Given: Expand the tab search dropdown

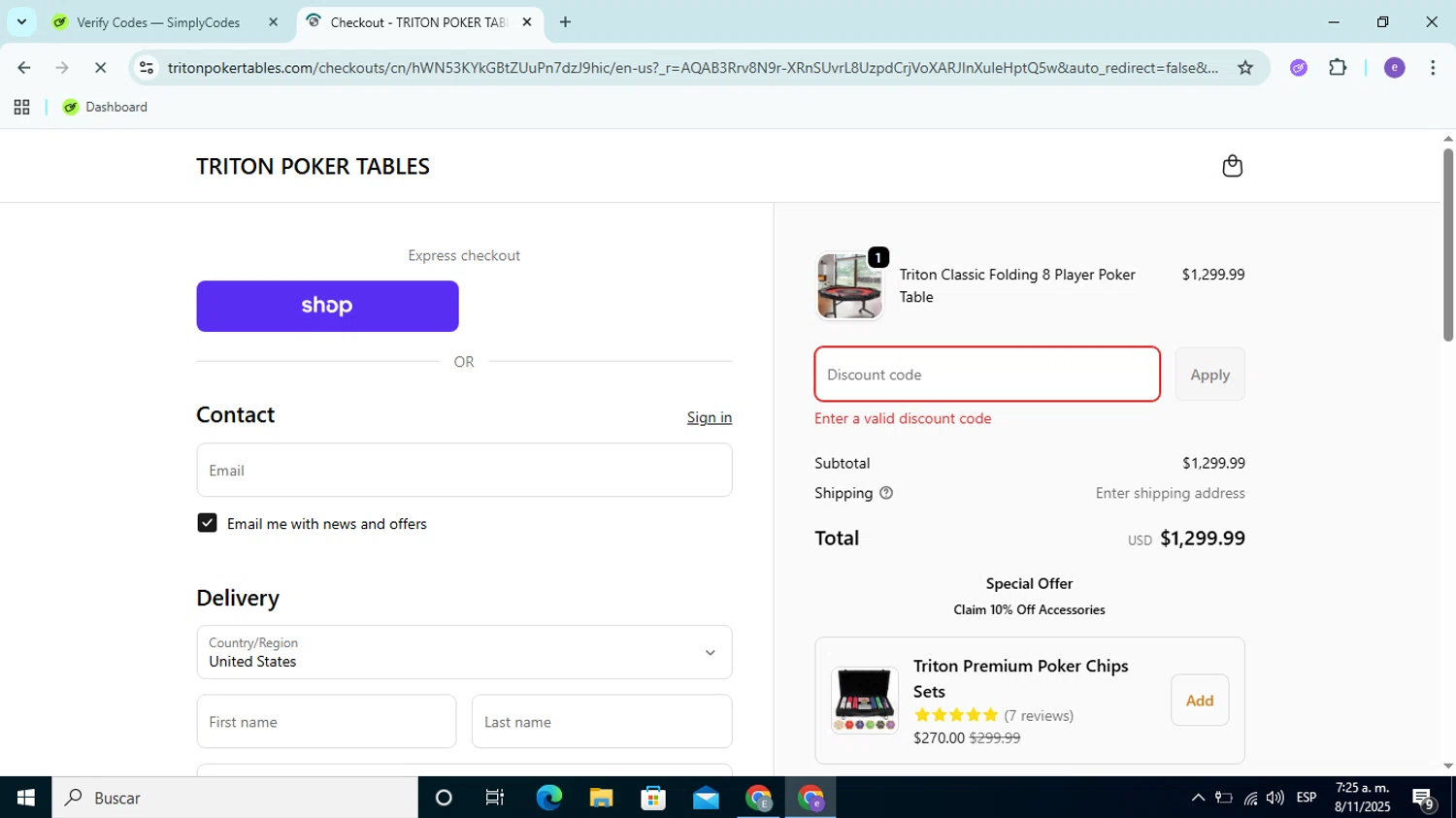Looking at the screenshot, I should click(x=21, y=21).
